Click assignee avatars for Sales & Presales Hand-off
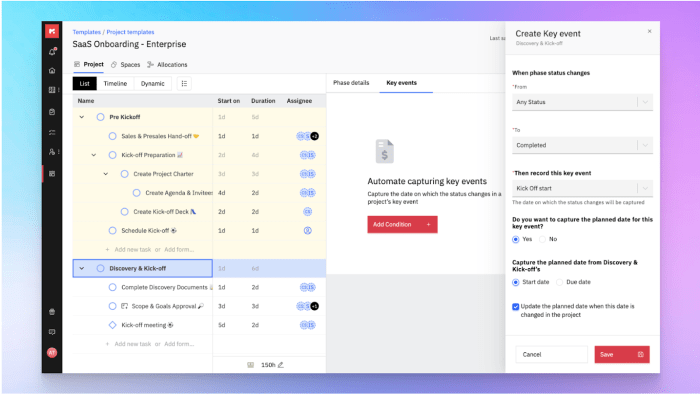The image size is (700, 394). point(308,136)
